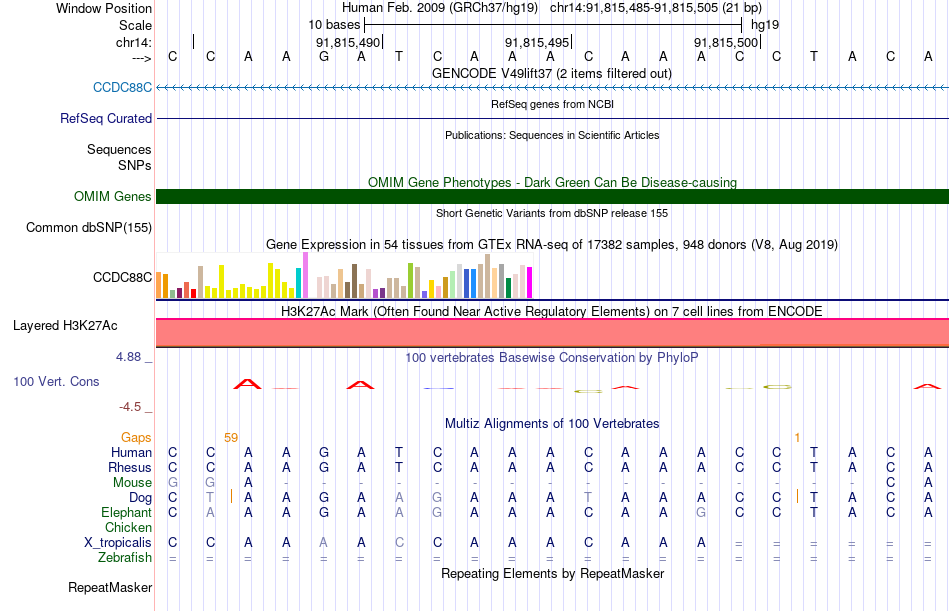
Task: Click the magenta bar ending the GTEx chart
Action: coord(529,282)
